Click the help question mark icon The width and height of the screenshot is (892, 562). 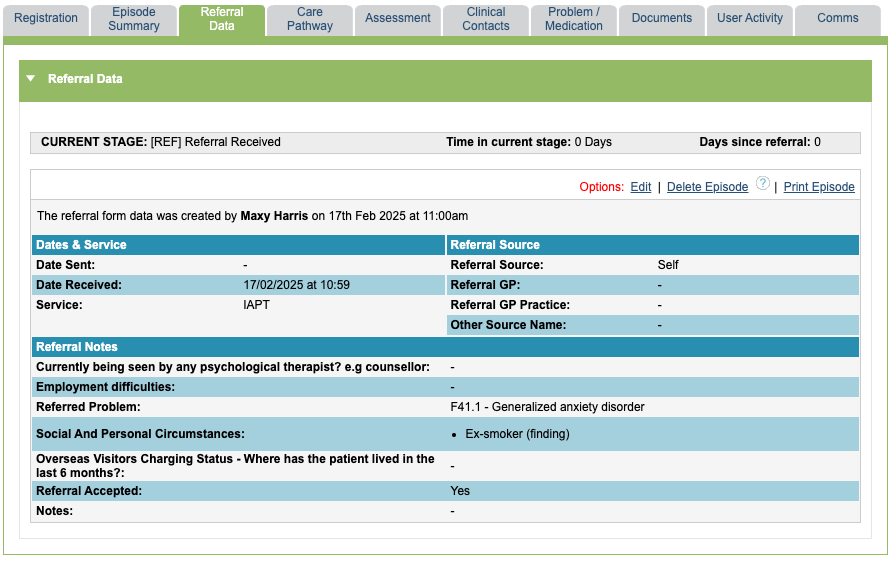coord(763,184)
